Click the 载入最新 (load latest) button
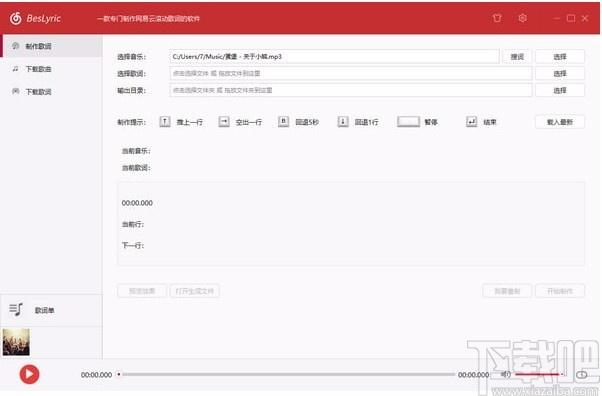This screenshot has height=396, width=602. (x=560, y=122)
